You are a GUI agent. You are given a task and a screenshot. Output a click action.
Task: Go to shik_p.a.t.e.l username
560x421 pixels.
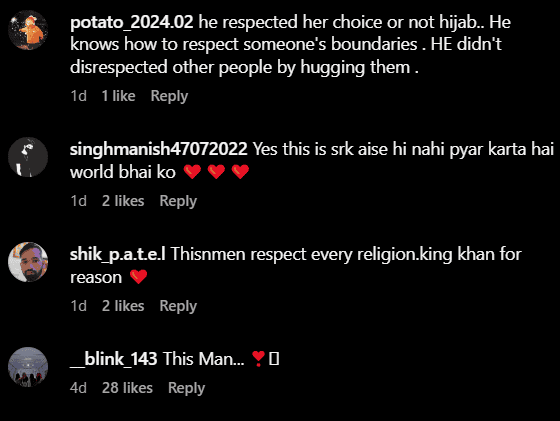tap(118, 254)
